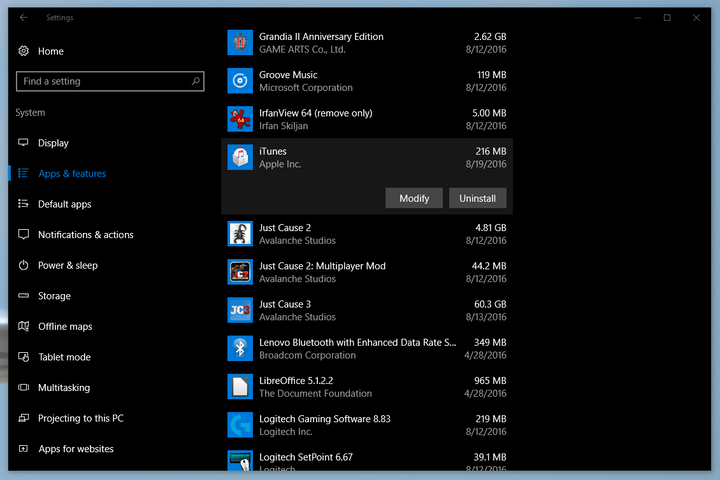Click the Grandia II Anniversary Edition app icon
This screenshot has width=720, height=480.
240,42
